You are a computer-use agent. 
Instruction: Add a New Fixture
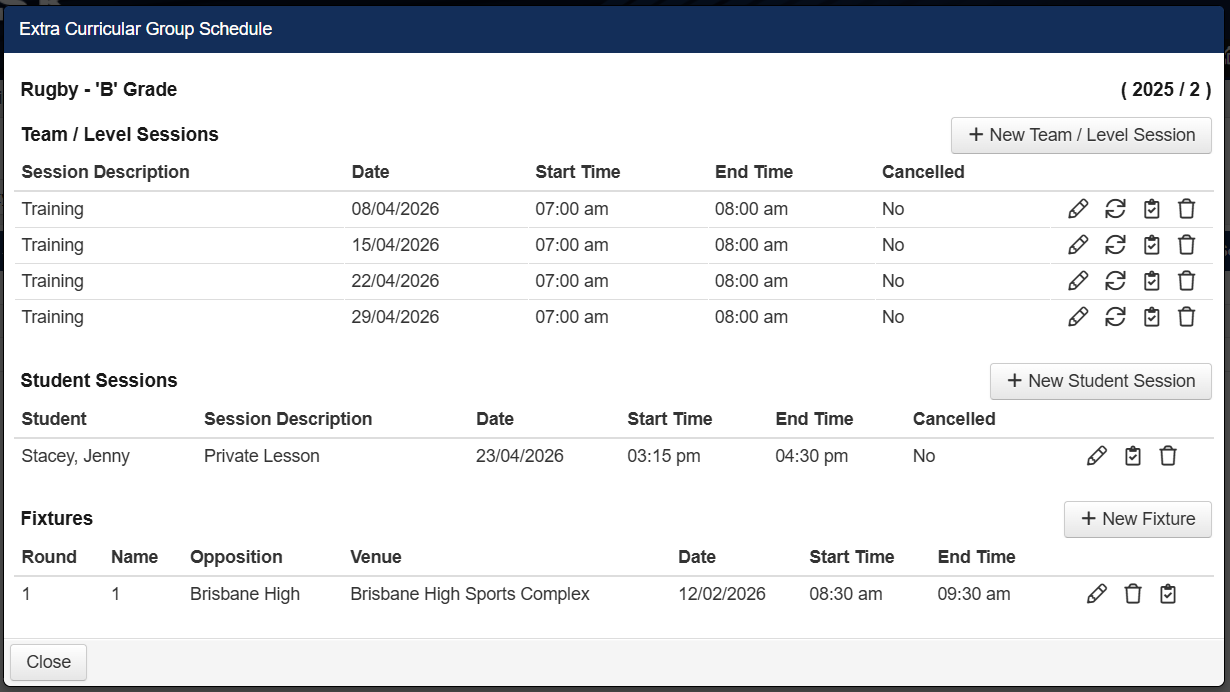click(x=1137, y=519)
